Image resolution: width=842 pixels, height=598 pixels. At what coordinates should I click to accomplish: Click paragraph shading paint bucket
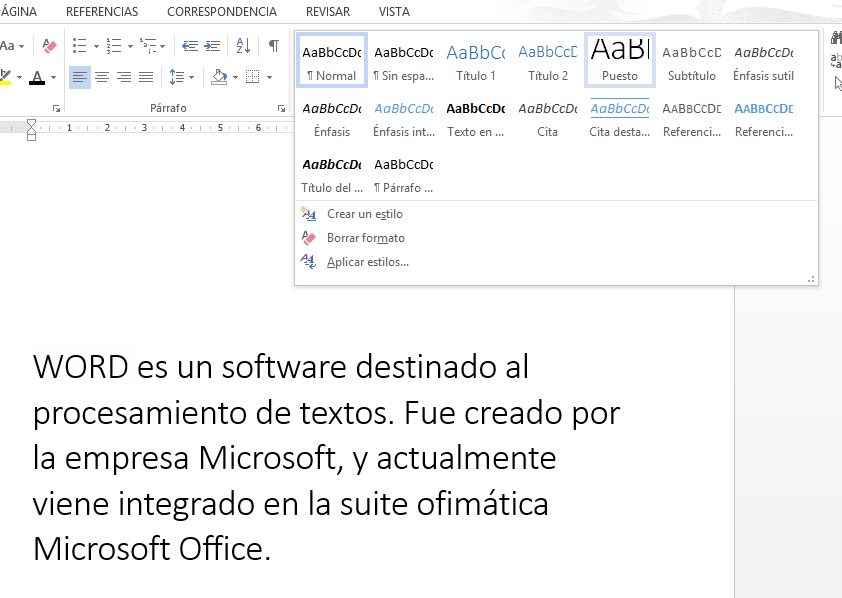click(x=219, y=77)
